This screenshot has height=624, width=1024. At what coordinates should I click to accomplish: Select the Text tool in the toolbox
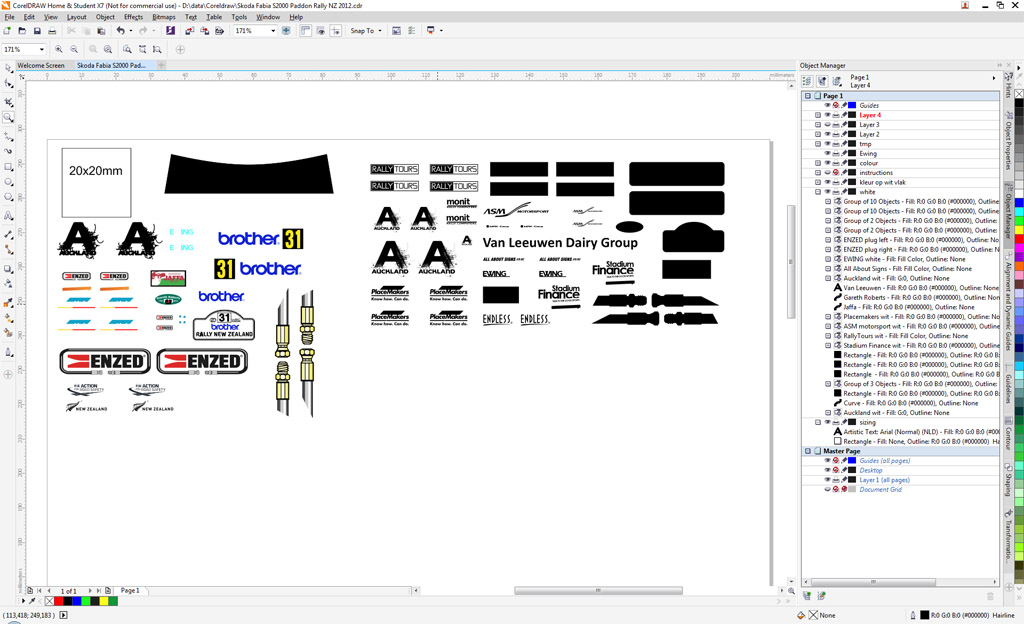tap(8, 215)
